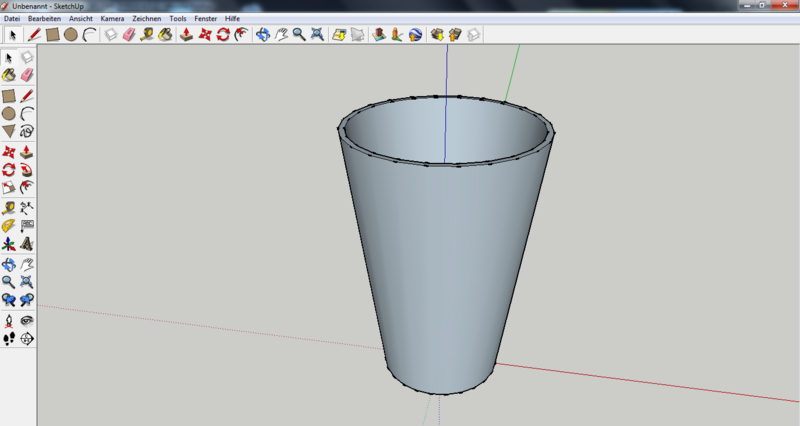Click the Preview in Google Earth icon
The height and width of the screenshot is (426, 800).
point(414,34)
